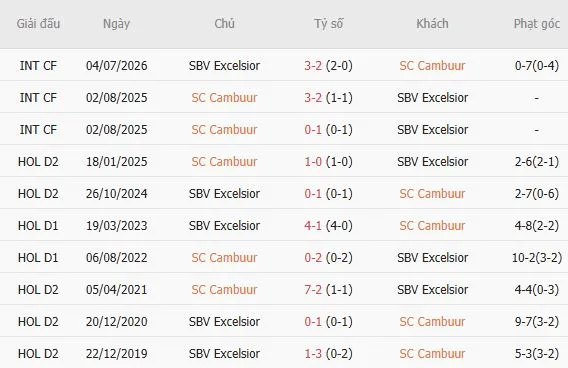This screenshot has height=368, width=568.
Task: Open SC Cambuur in 20/12/2020 row
Action: click(x=432, y=322)
